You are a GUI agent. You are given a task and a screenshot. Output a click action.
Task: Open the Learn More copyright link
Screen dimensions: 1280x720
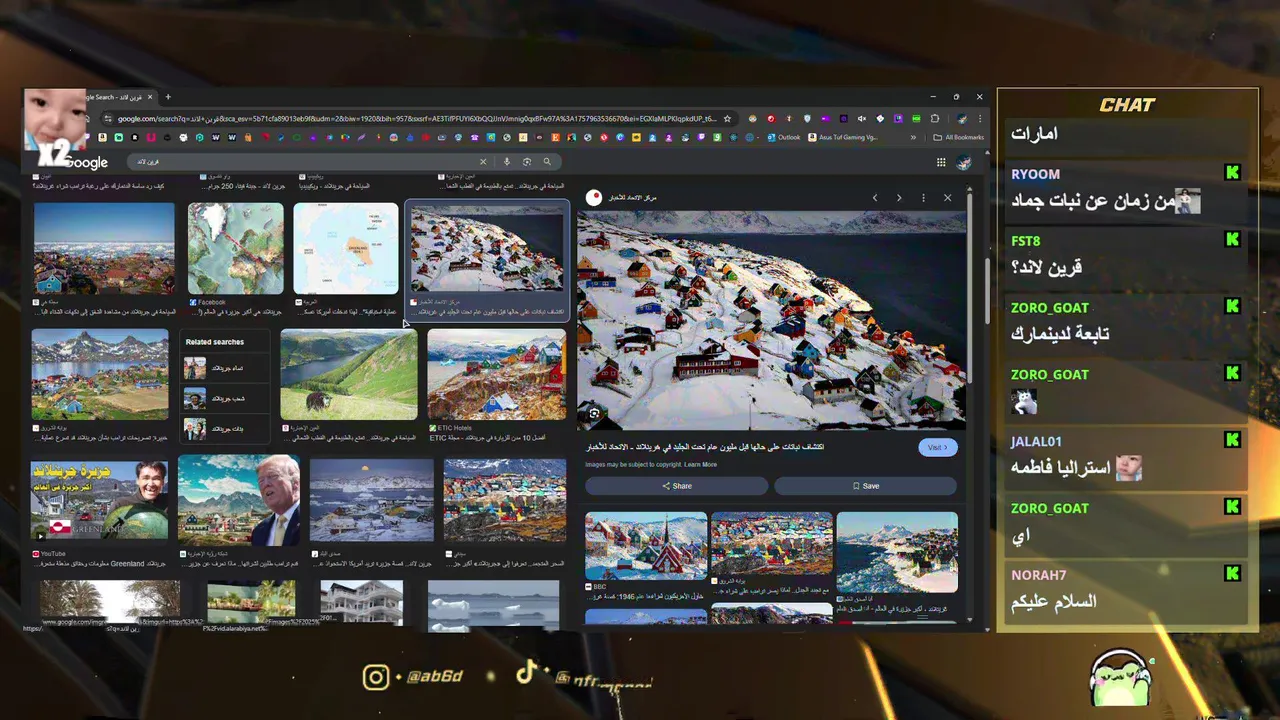tap(700, 464)
